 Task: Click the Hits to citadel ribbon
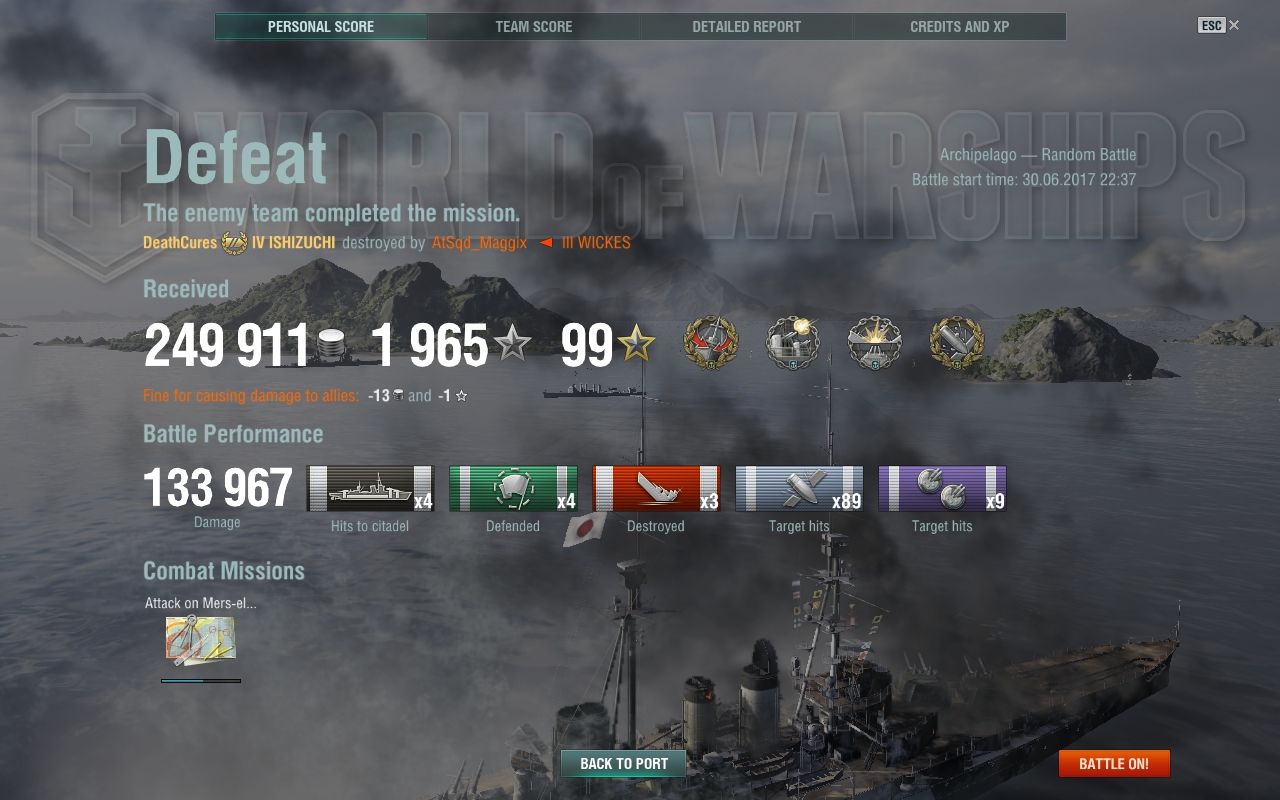pos(370,489)
